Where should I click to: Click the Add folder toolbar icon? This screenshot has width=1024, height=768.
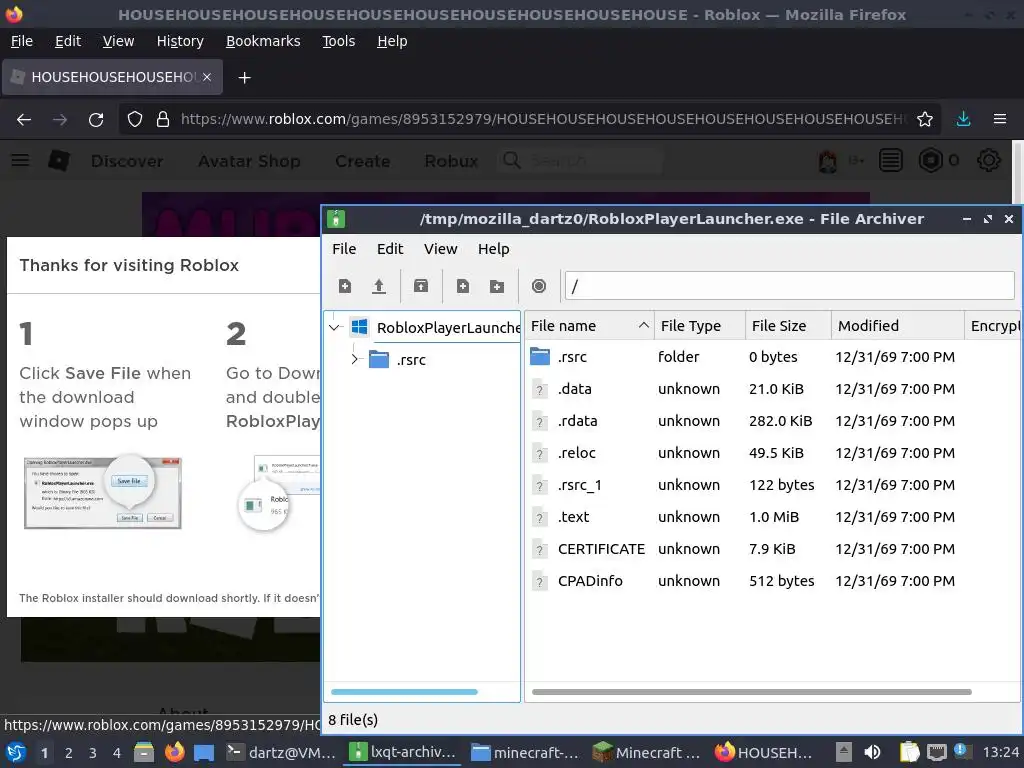tap(497, 286)
